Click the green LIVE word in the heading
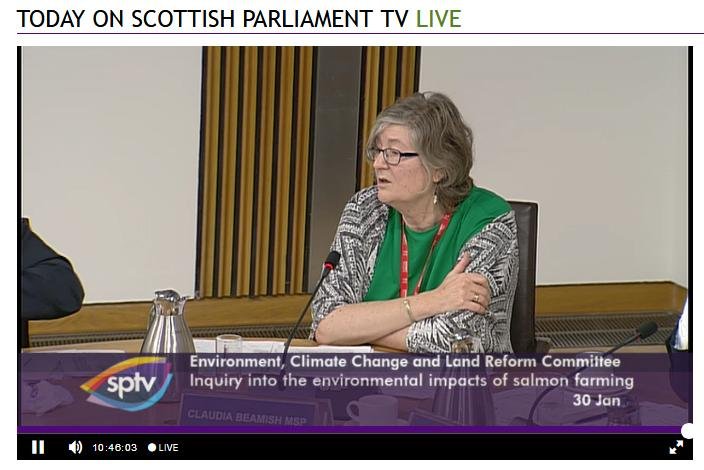 click(438, 19)
